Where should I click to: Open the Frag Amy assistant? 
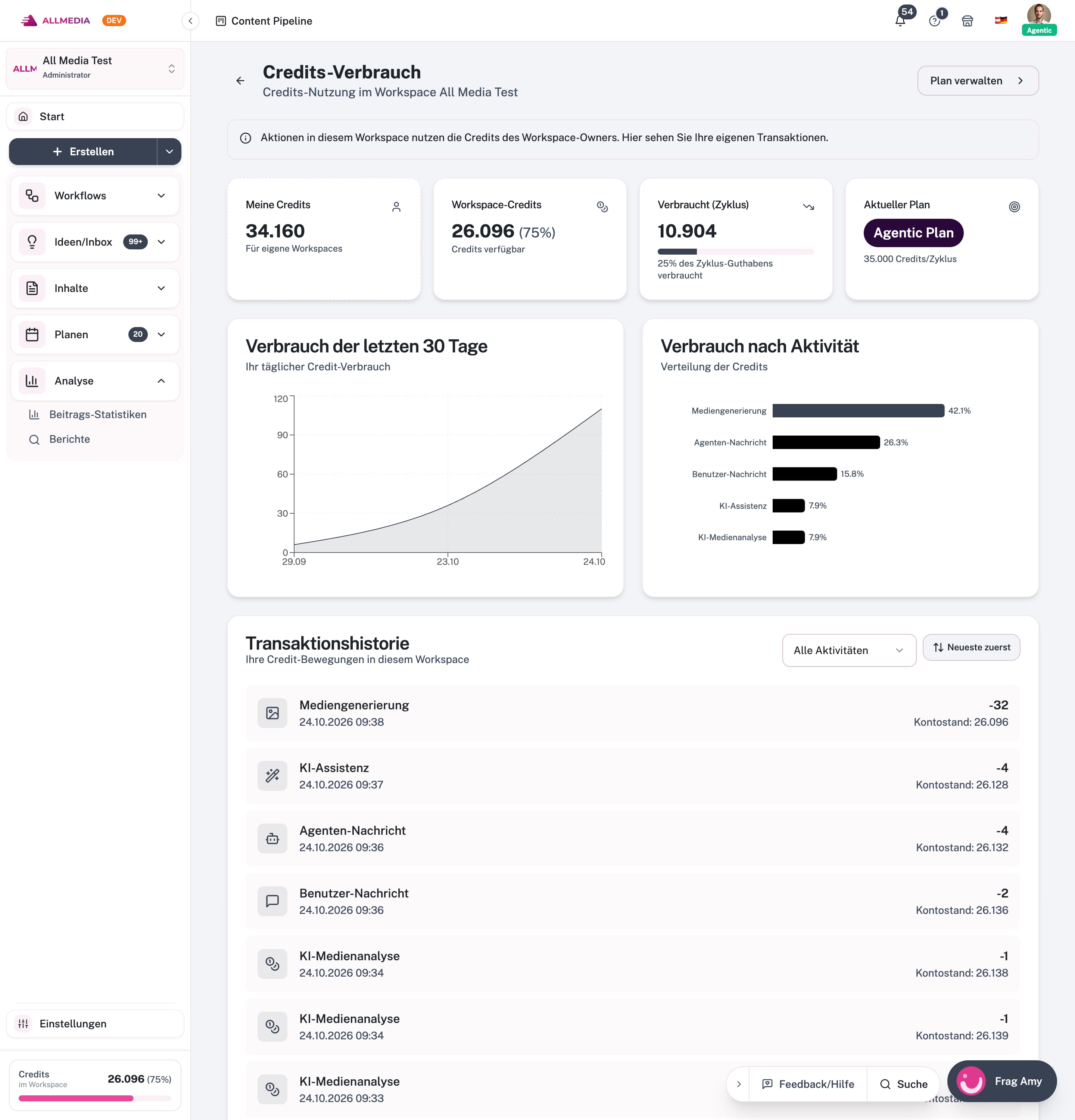tap(1002, 1081)
